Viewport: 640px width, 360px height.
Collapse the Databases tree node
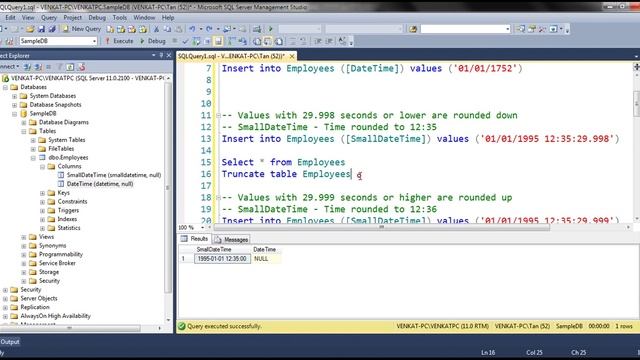pyautogui.click(x=5, y=87)
